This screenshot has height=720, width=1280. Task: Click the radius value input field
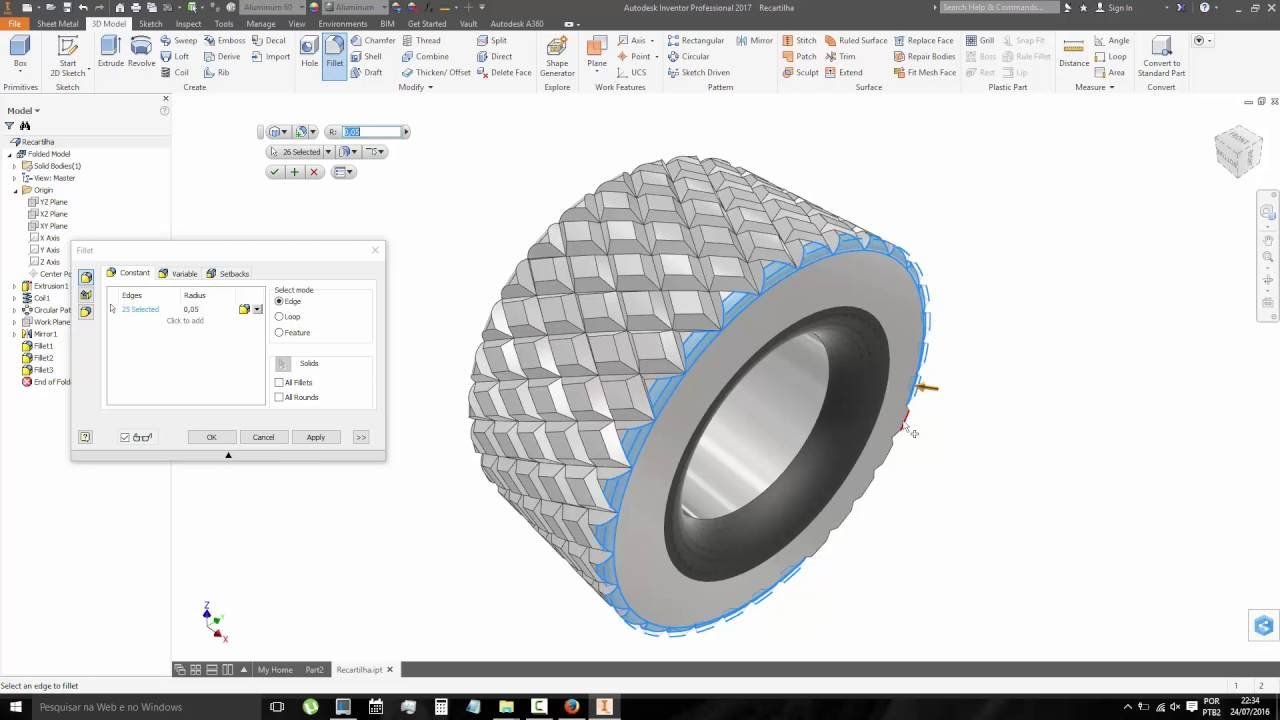[370, 132]
